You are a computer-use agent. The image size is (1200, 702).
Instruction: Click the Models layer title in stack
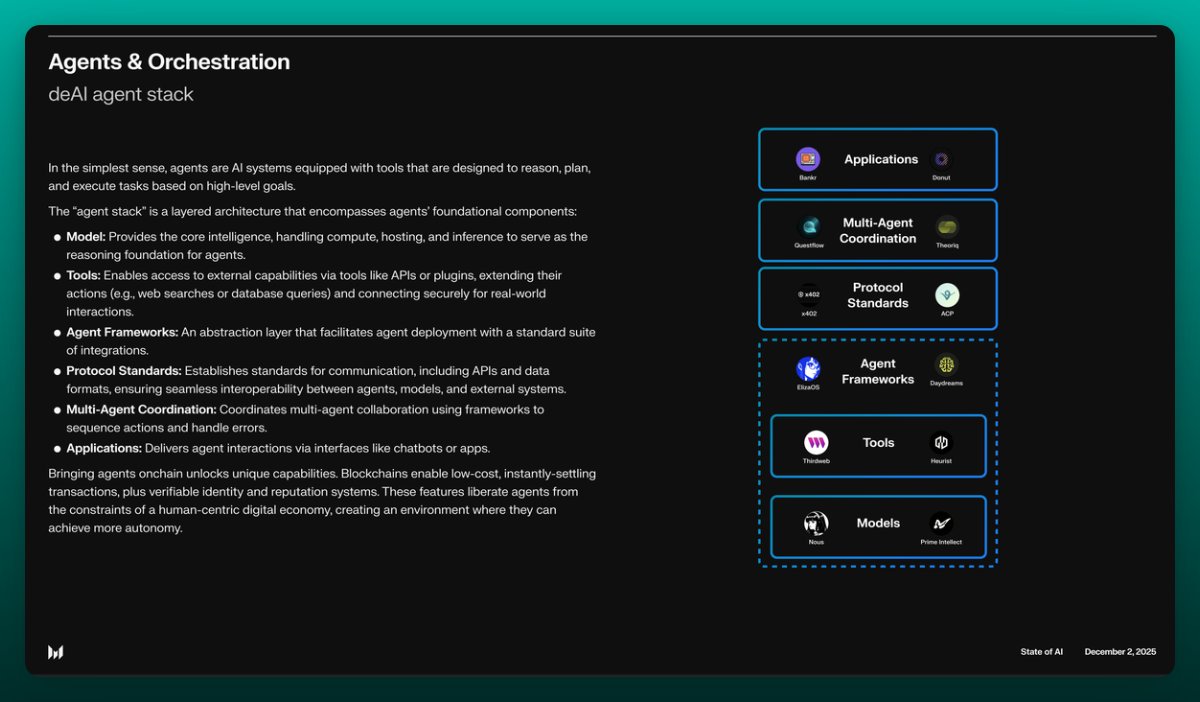tap(879, 523)
